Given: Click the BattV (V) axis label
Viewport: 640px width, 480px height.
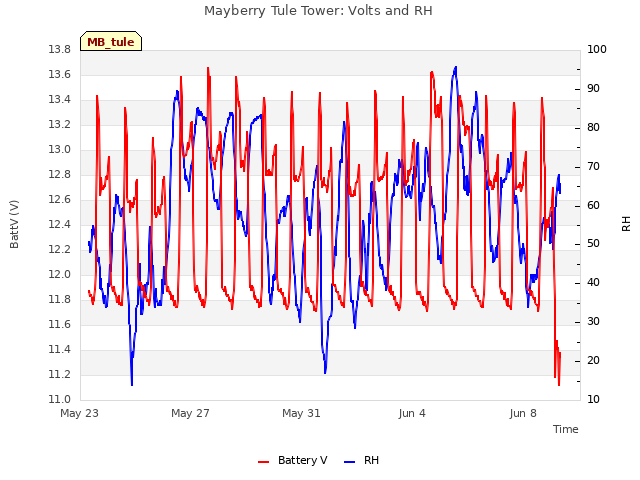Looking at the screenshot, I should [x=14, y=224].
